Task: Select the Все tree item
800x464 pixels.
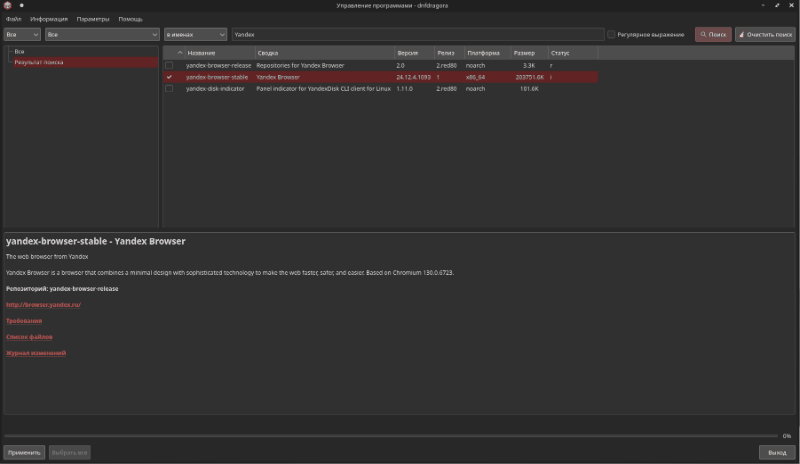Action: coord(19,52)
